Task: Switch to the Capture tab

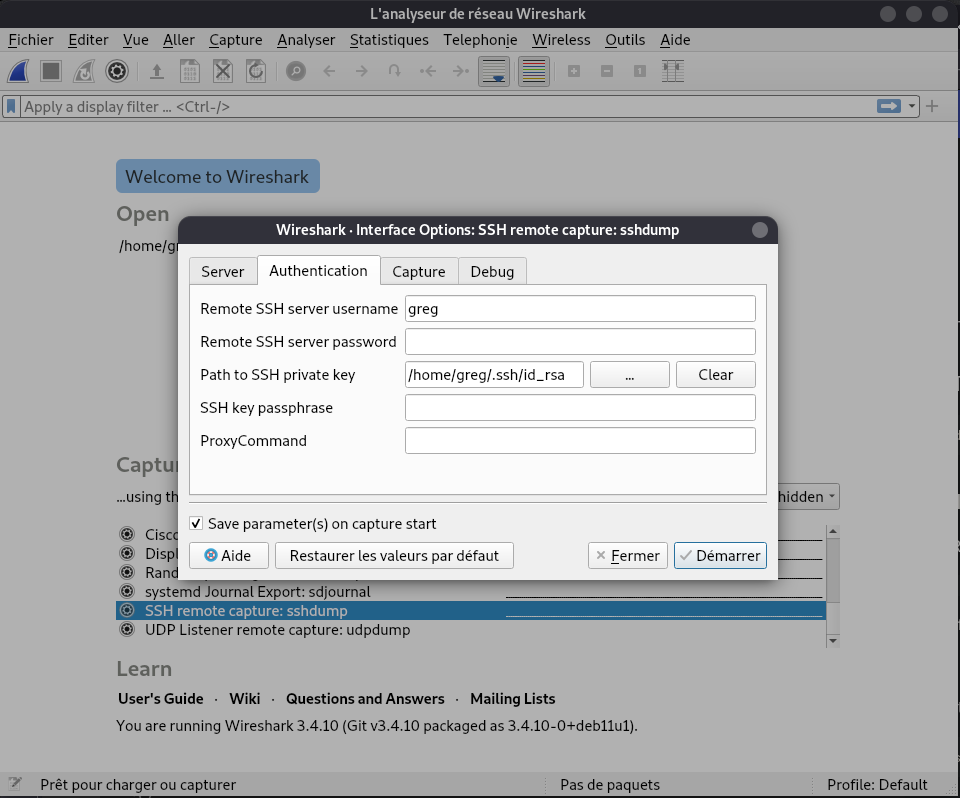Action: tap(418, 272)
